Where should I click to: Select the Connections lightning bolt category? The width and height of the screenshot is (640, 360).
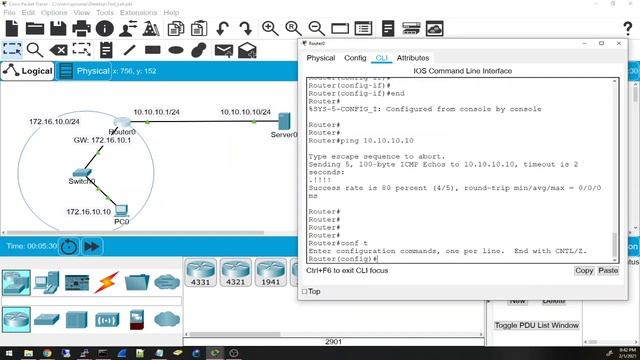pos(107,282)
